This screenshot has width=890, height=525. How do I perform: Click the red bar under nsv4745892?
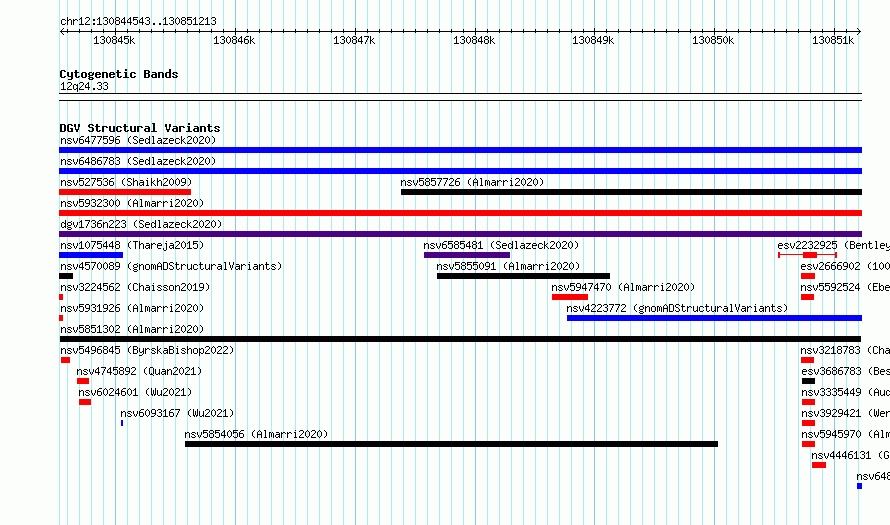[83, 381]
